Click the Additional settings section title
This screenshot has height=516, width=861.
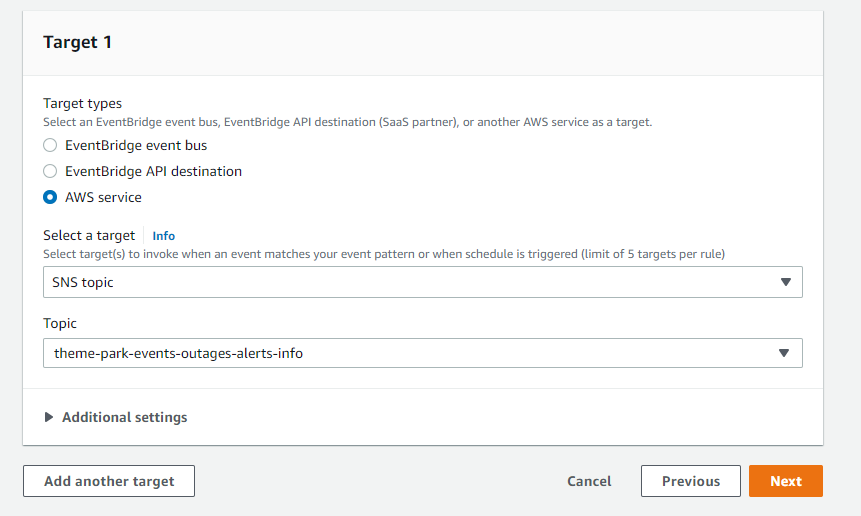[125, 417]
